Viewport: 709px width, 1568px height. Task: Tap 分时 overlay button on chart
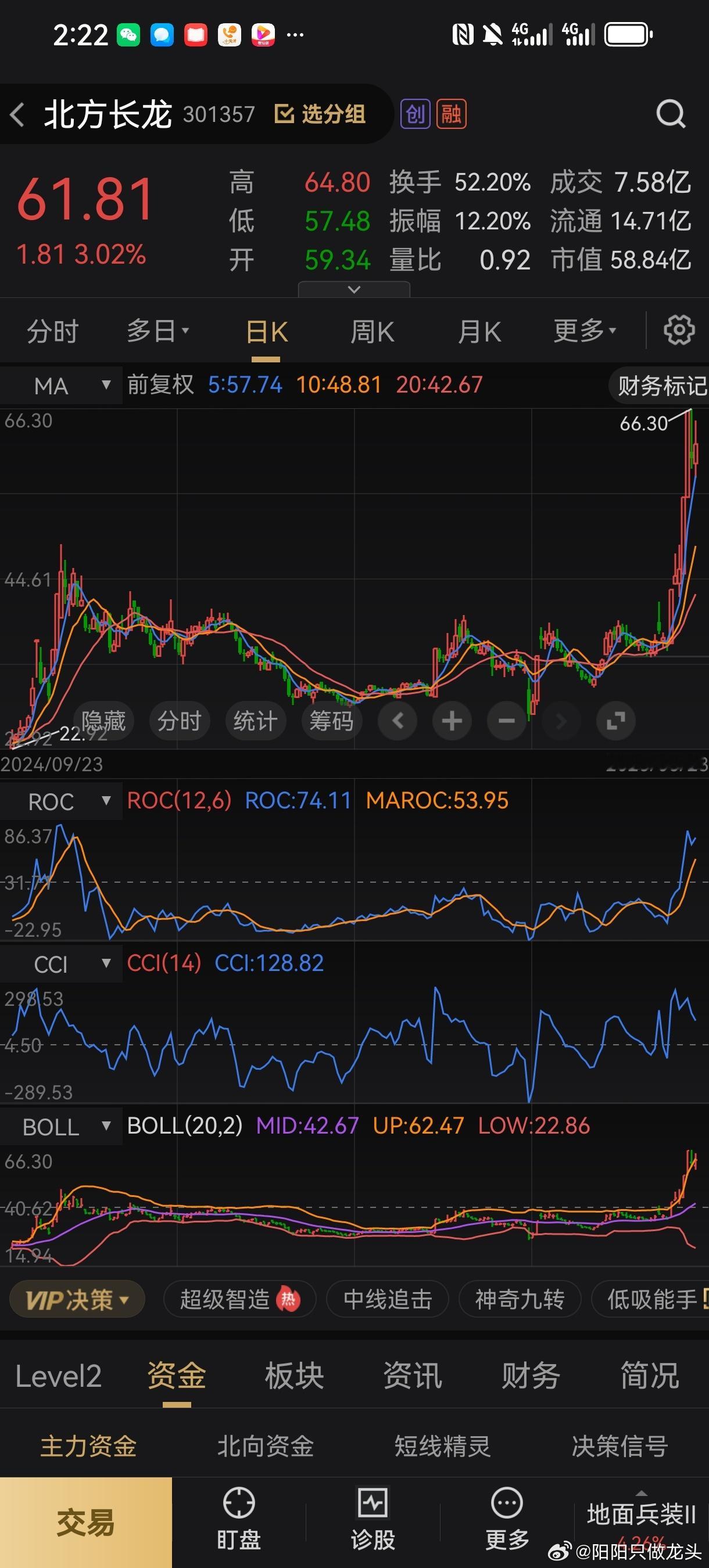click(x=180, y=721)
